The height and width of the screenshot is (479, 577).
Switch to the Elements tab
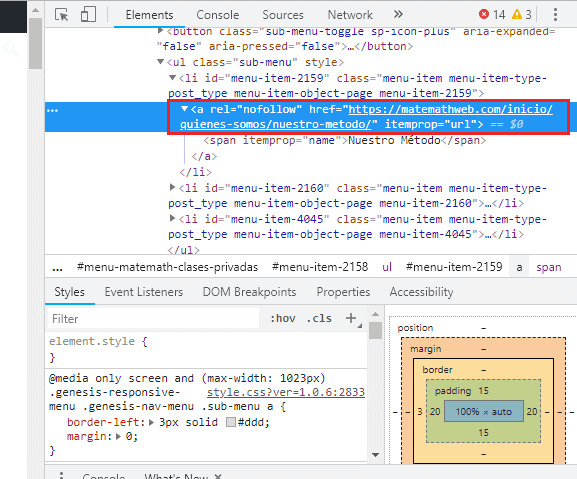click(x=149, y=15)
